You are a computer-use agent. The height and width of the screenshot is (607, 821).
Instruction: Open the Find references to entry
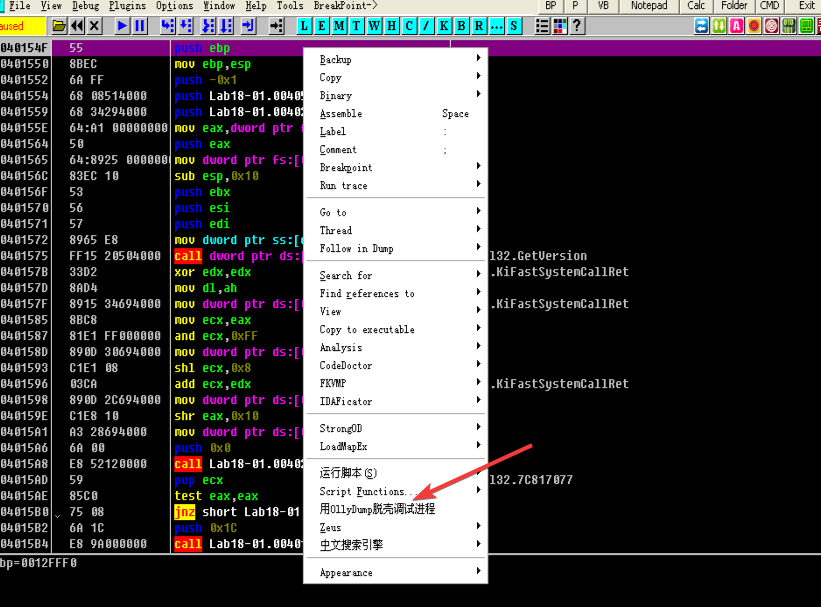[x=396, y=293]
